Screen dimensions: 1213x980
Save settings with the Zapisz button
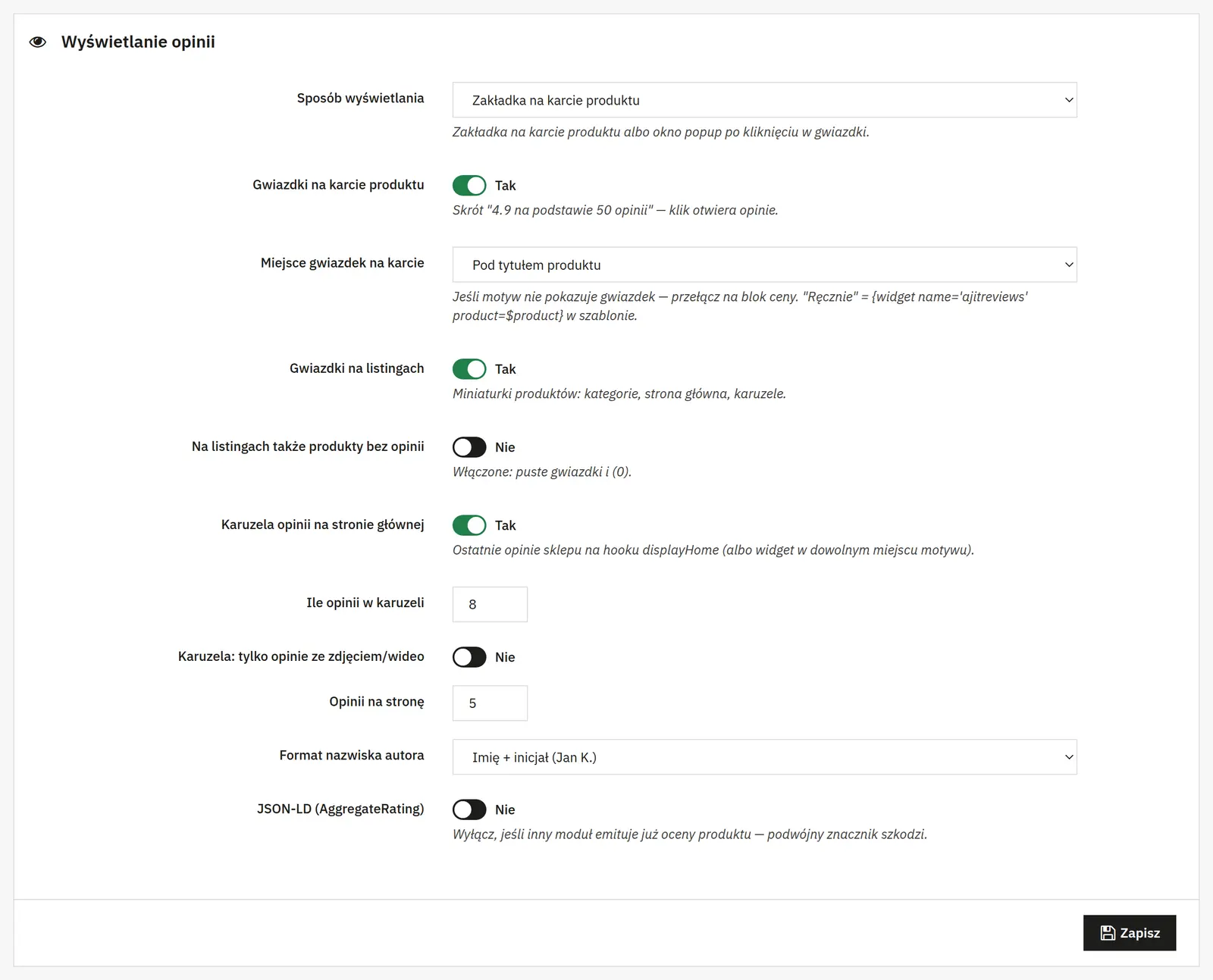tap(1130, 933)
